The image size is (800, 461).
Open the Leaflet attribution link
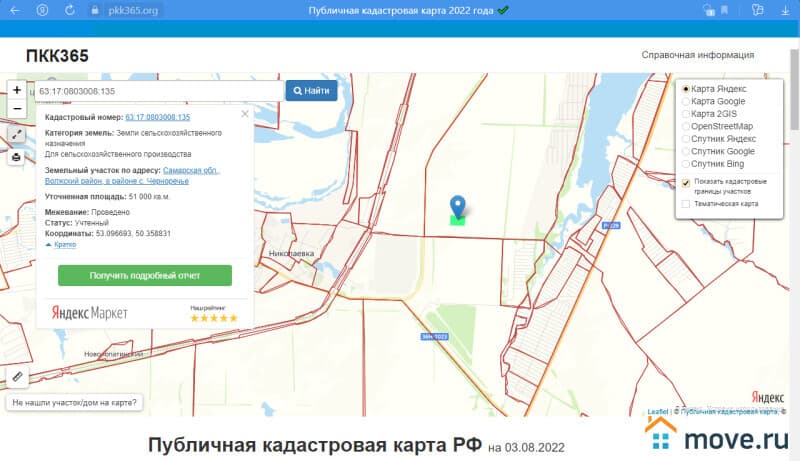[658, 412]
